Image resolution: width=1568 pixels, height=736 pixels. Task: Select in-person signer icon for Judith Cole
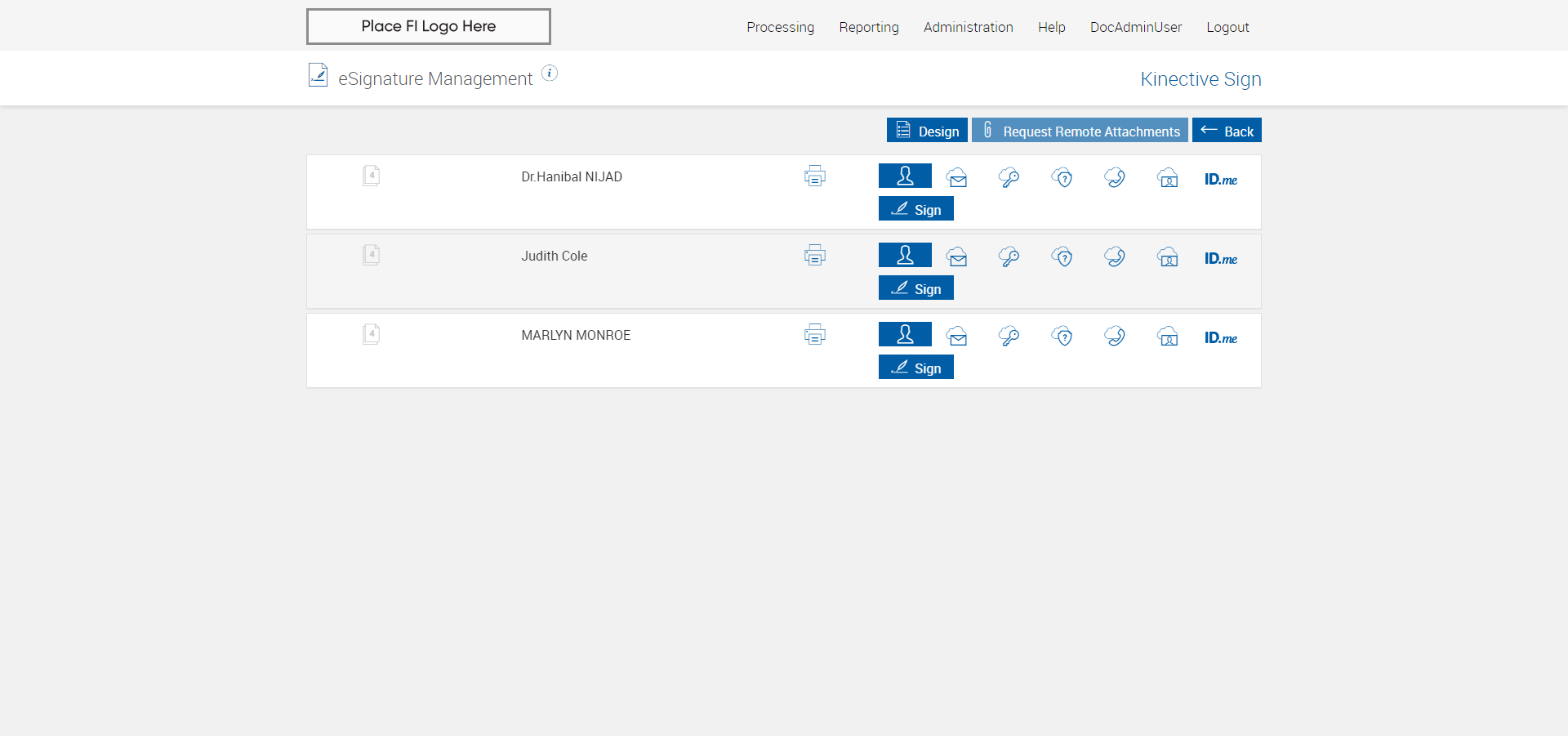click(905, 256)
